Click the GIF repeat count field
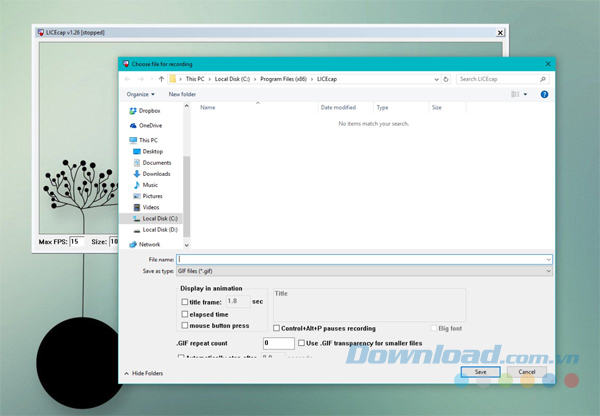Viewport: 600px width, 416px height. coord(278,343)
